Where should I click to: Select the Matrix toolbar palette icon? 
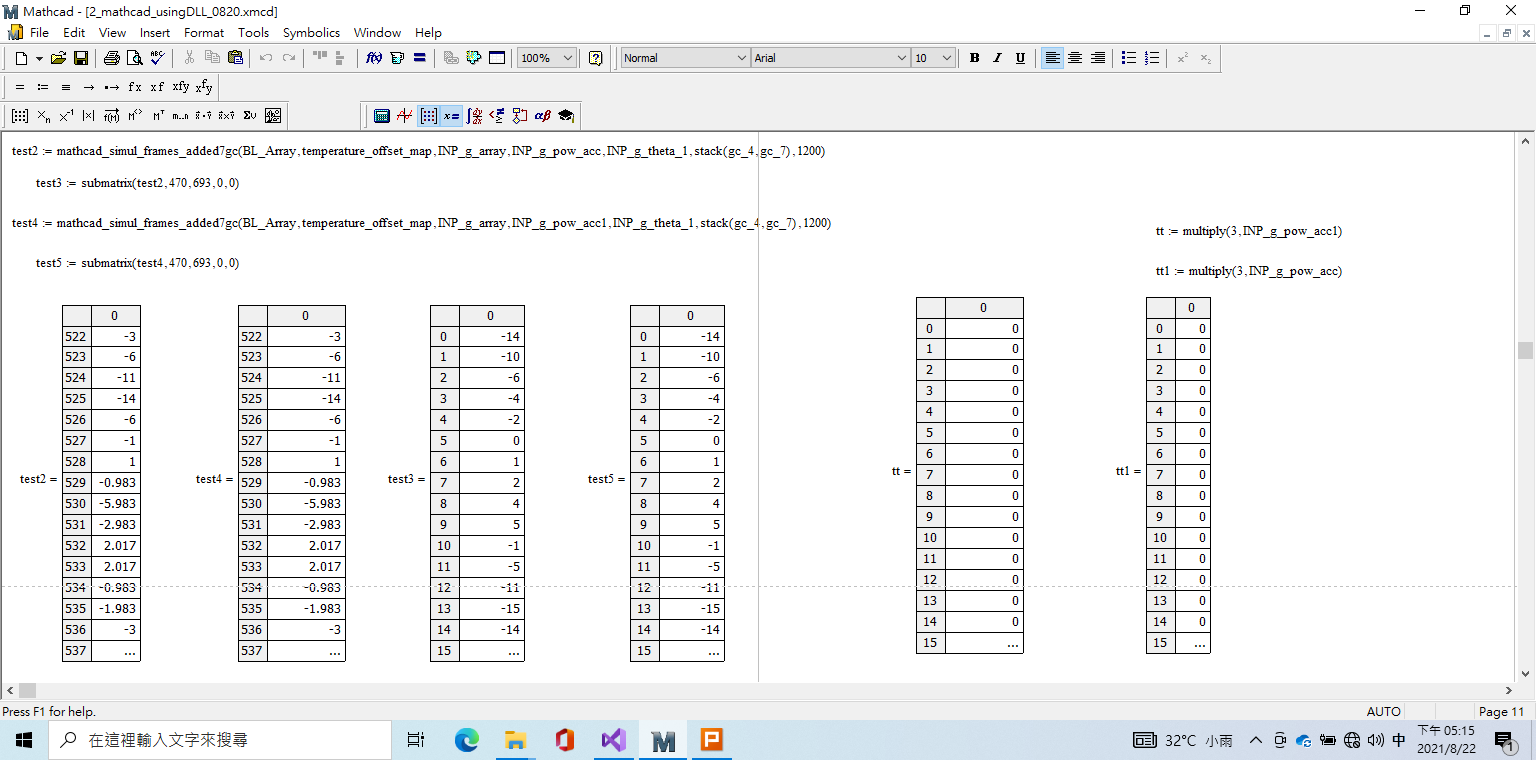(428, 115)
